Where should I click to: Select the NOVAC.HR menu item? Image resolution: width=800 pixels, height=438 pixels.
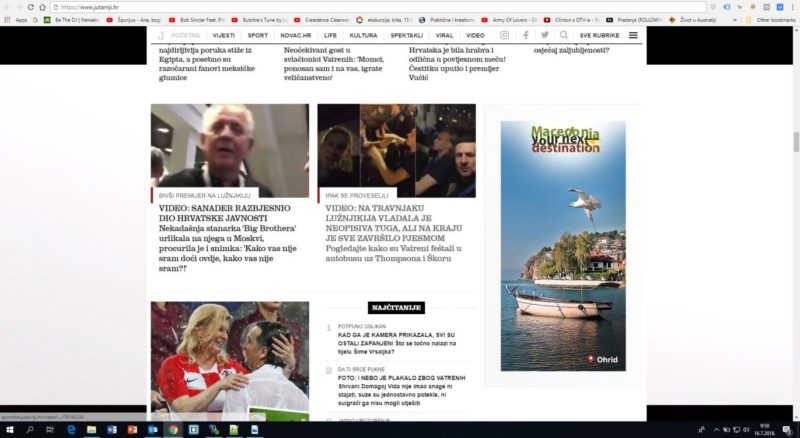click(295, 35)
